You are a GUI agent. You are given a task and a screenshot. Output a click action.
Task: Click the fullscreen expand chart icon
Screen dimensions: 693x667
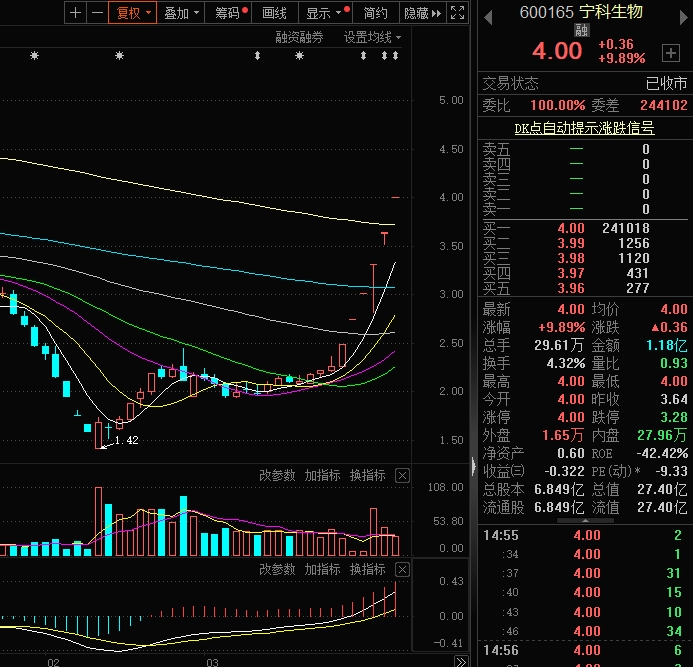(x=456, y=13)
